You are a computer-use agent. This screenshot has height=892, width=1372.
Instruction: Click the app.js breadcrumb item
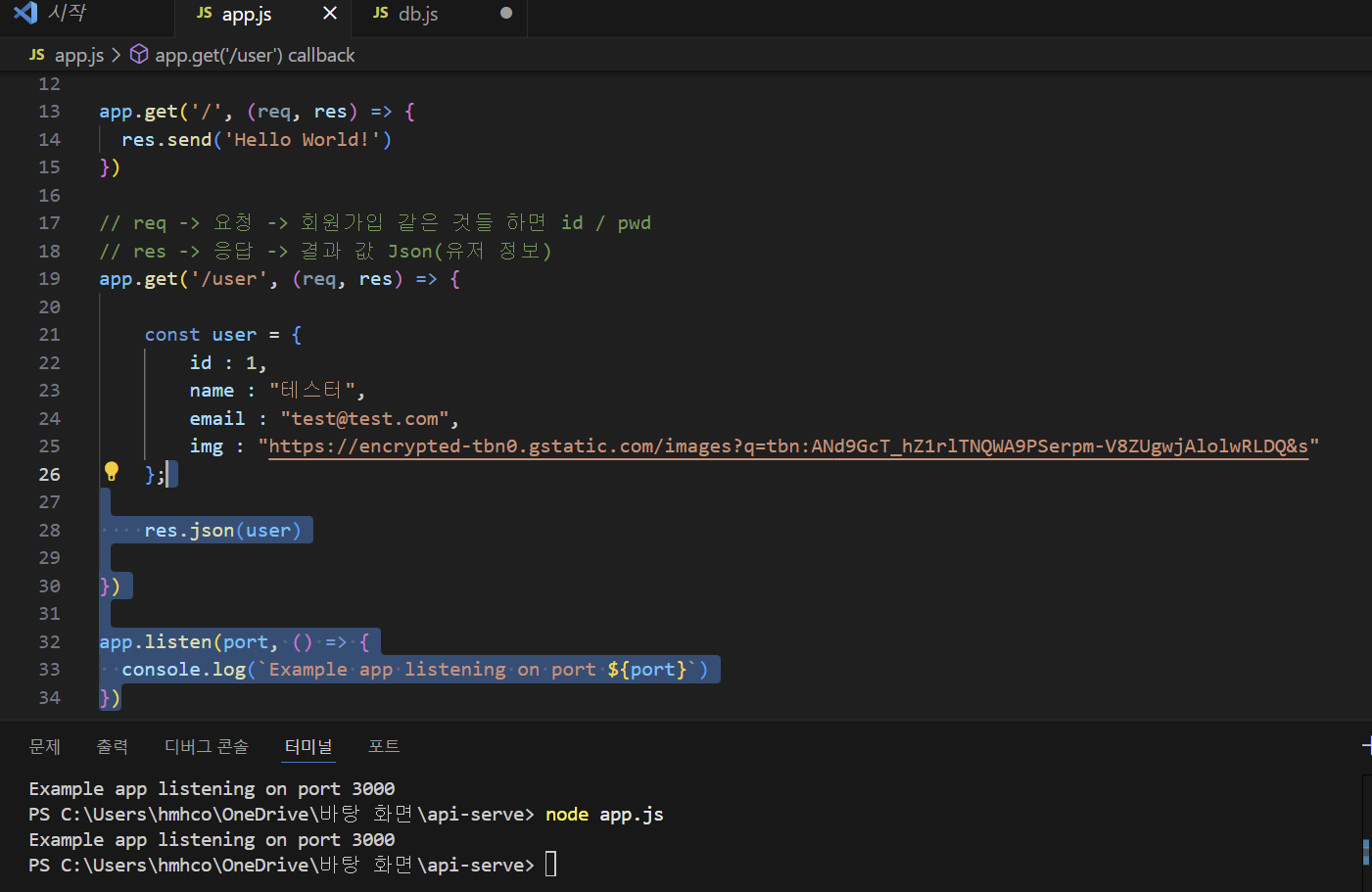(x=79, y=55)
